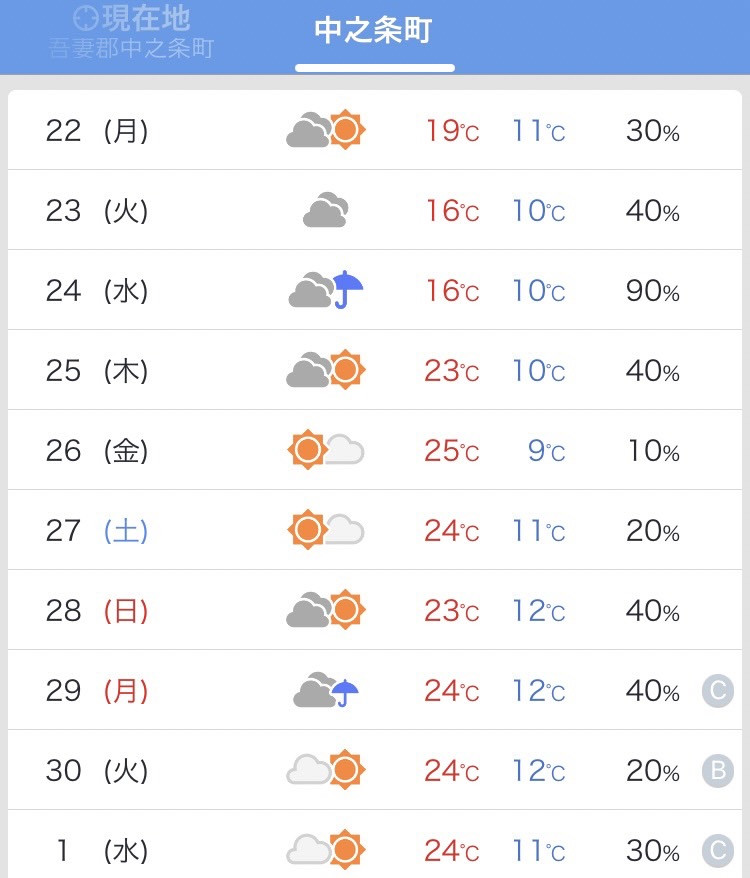Tap the location target icon beside 現在地
The height and width of the screenshot is (878, 750).
(x=86, y=18)
